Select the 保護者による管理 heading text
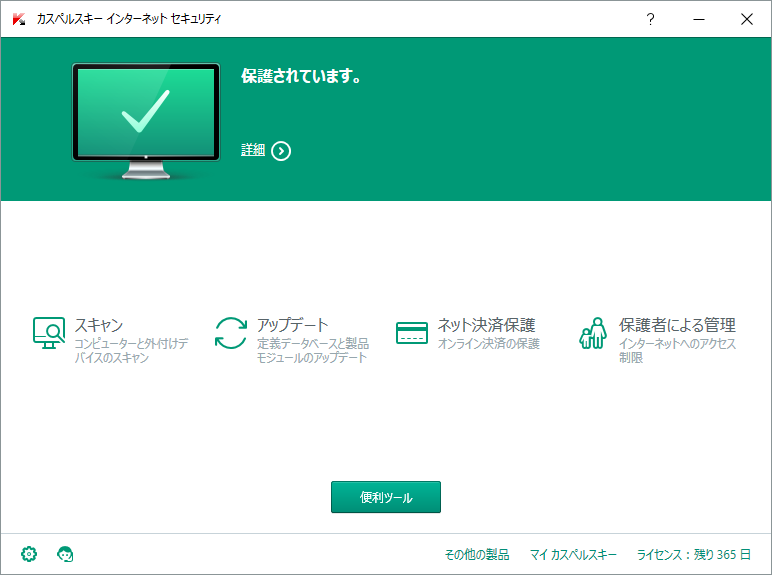Screen dimensions: 772x575 click(x=677, y=325)
